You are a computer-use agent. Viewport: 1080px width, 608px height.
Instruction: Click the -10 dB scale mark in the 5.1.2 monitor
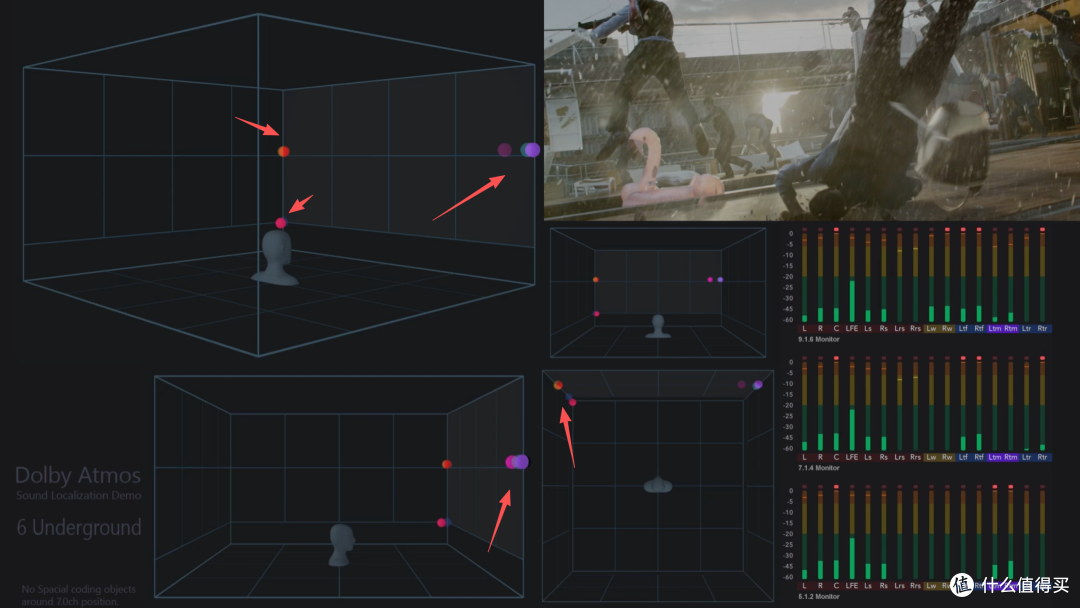click(789, 512)
